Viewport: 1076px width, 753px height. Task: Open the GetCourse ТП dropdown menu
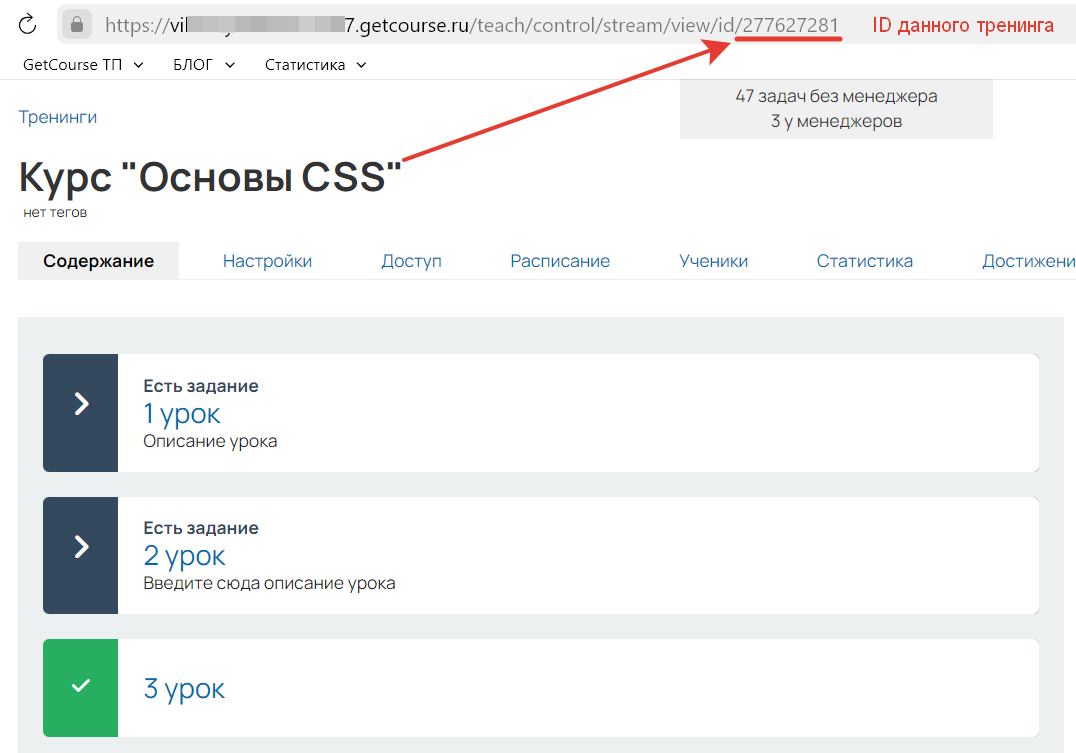click(x=83, y=65)
